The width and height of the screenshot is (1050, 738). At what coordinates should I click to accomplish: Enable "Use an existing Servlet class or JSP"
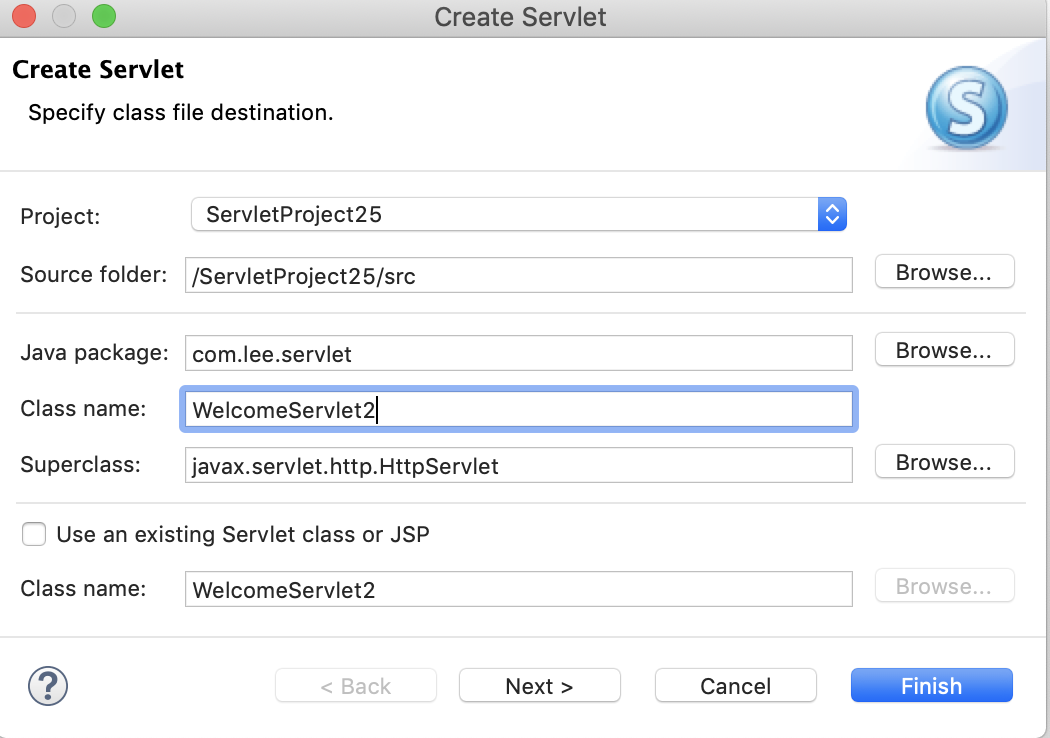[x=34, y=534]
